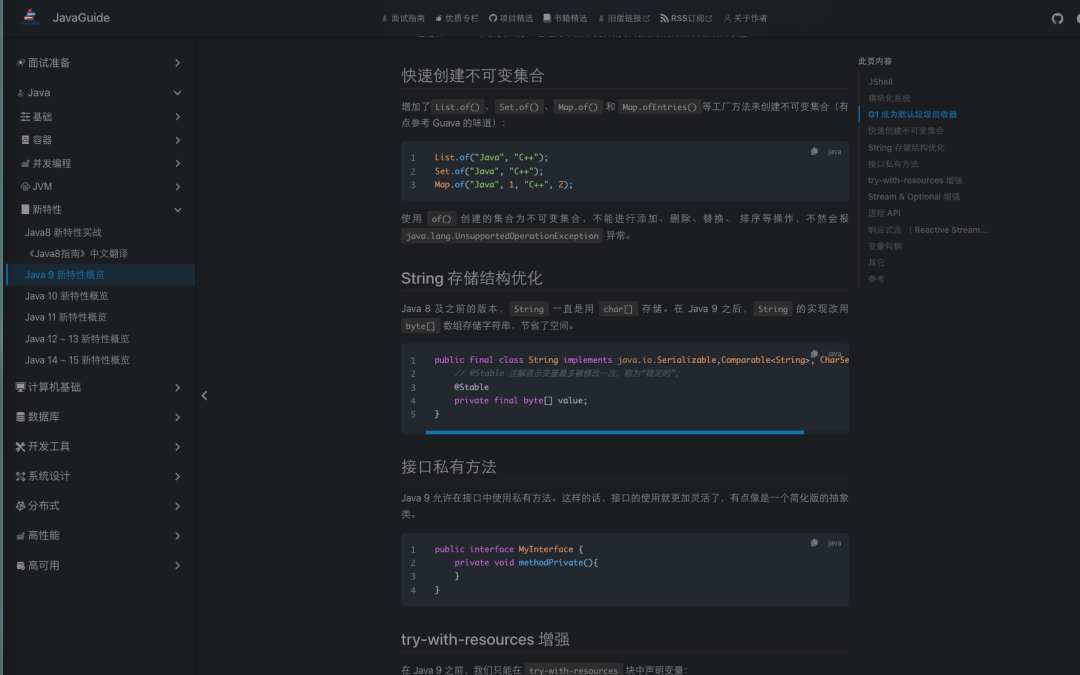This screenshot has width=1080, height=675.
Task: Copy the MyInterface code block
Action: tap(814, 543)
